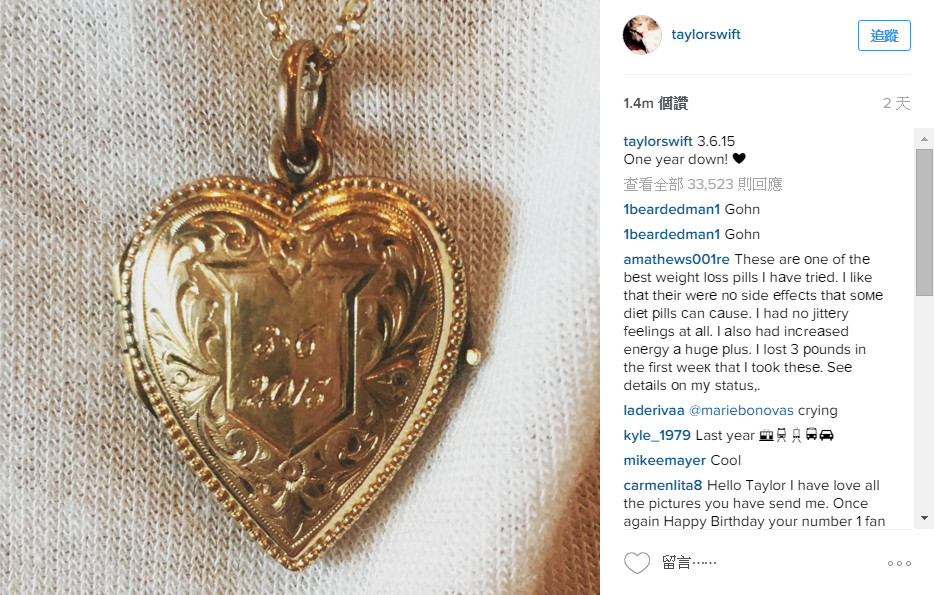Visit first 1beardedman1 commenter profile
Screen dimensions: 934x595
pos(672,209)
